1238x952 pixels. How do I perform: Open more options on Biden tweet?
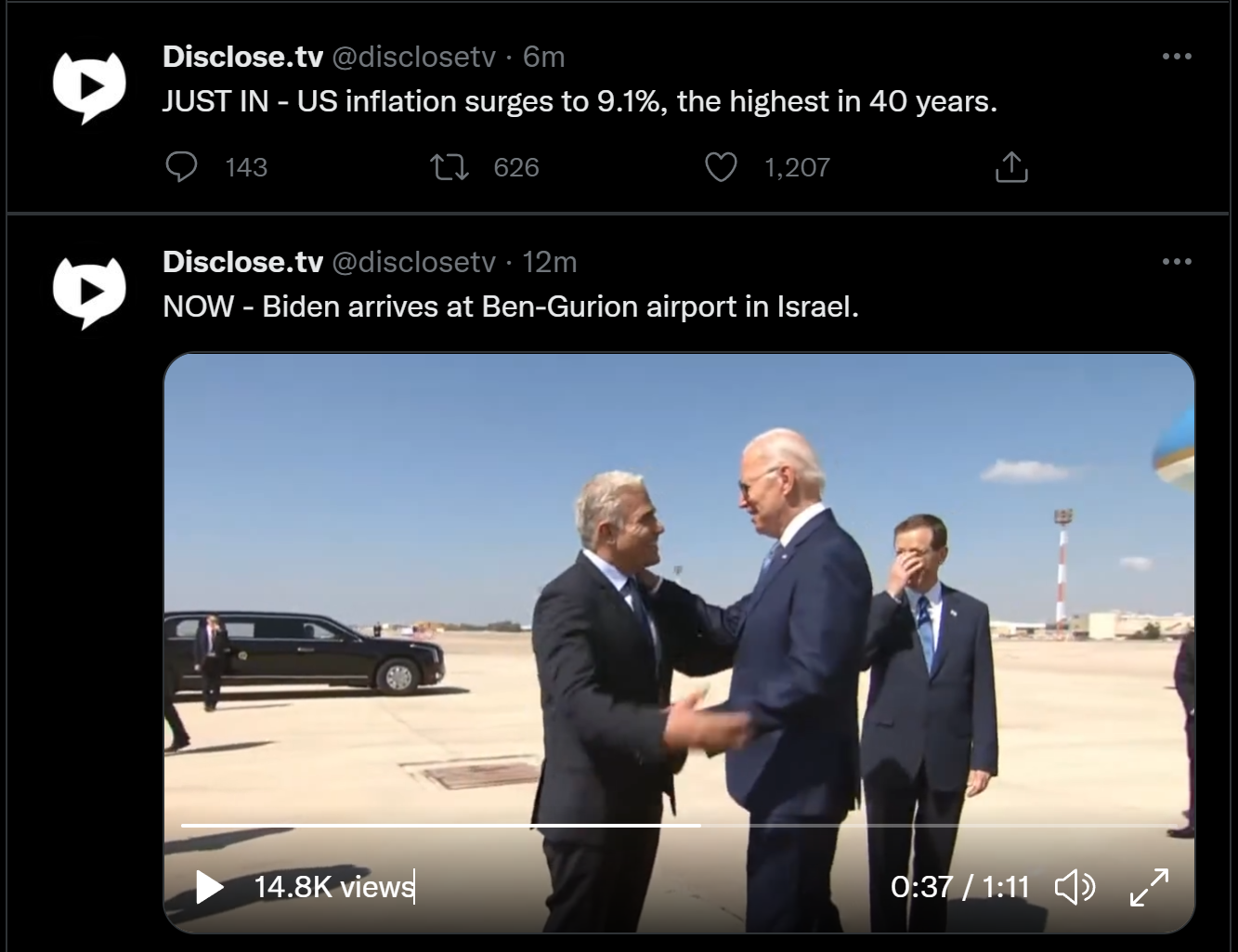click(x=1177, y=262)
